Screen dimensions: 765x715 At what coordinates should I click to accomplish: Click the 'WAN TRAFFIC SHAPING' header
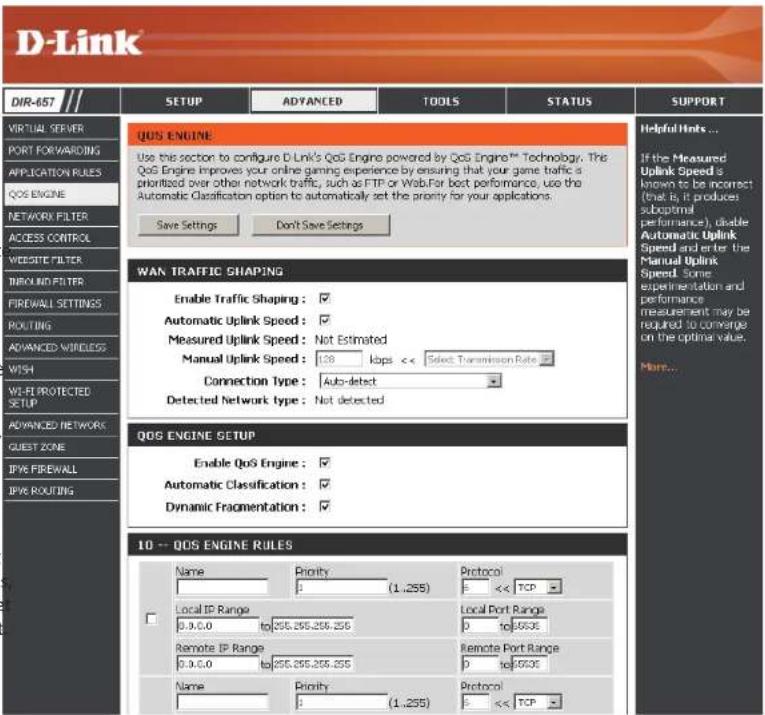coord(377,271)
